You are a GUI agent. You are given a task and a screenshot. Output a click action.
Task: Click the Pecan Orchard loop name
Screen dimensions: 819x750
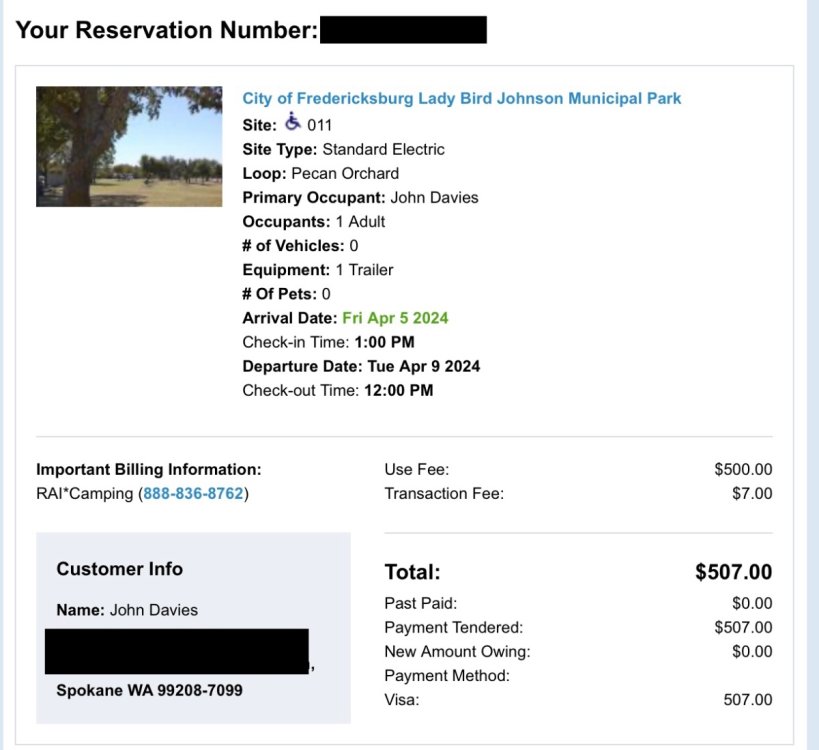344,173
